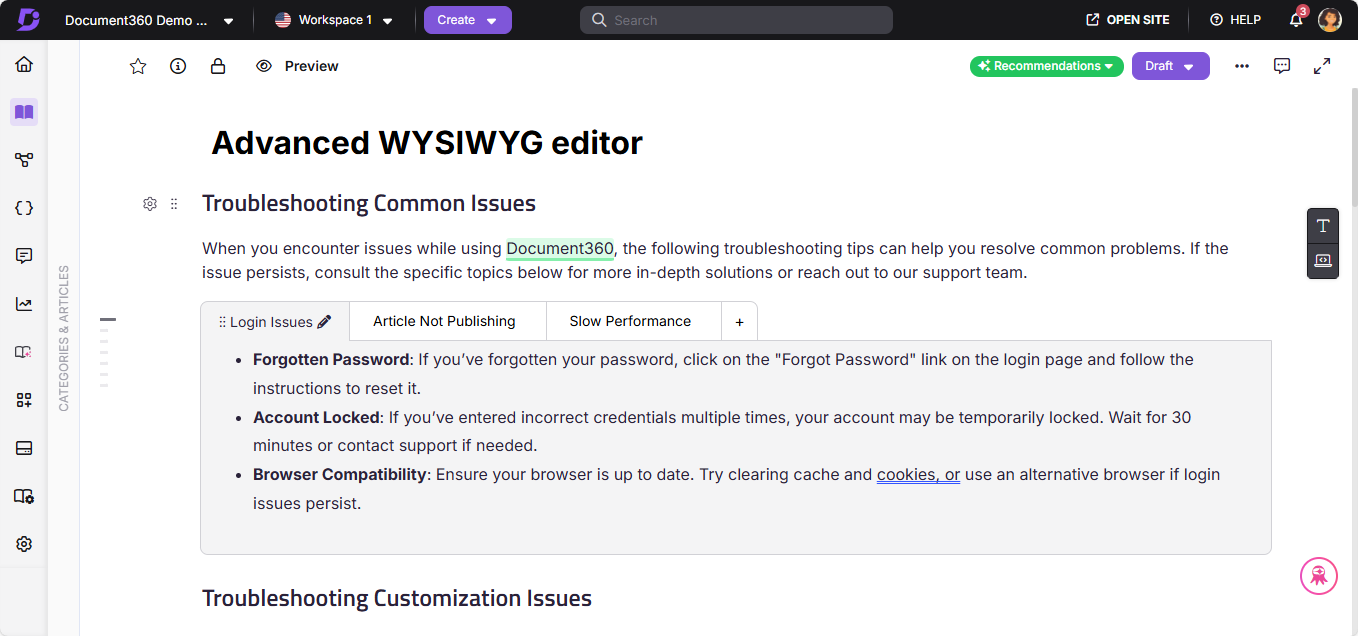Switch to the Slow Performance tab

click(x=630, y=321)
